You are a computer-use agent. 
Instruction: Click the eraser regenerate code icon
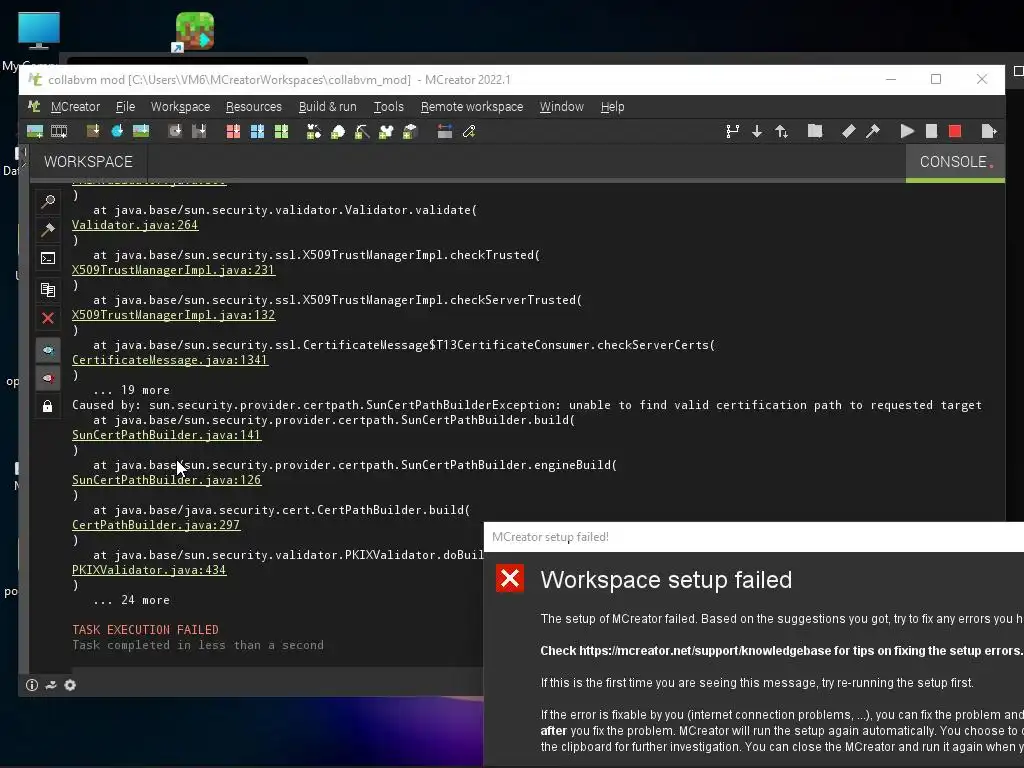click(x=848, y=131)
